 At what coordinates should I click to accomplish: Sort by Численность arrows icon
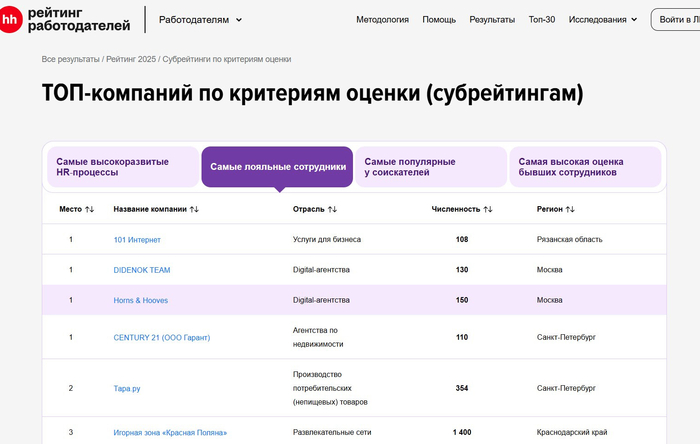[488, 209]
